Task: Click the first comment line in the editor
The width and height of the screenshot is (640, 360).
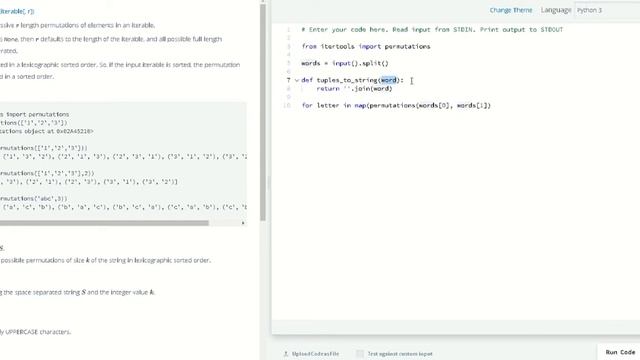Action: [432, 29]
